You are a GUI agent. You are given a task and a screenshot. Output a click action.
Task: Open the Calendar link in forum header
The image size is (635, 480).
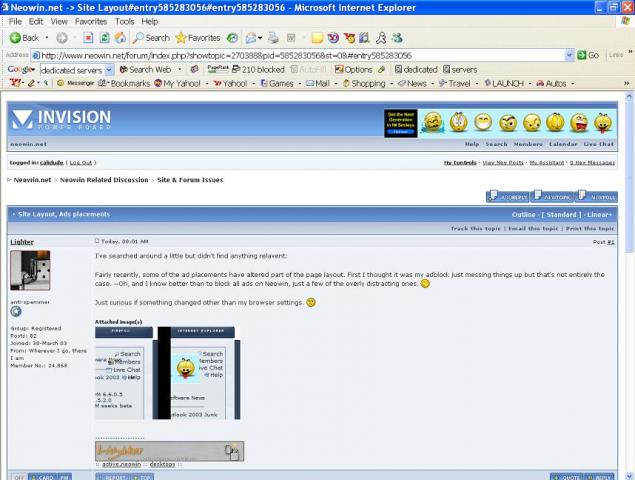[x=563, y=144]
